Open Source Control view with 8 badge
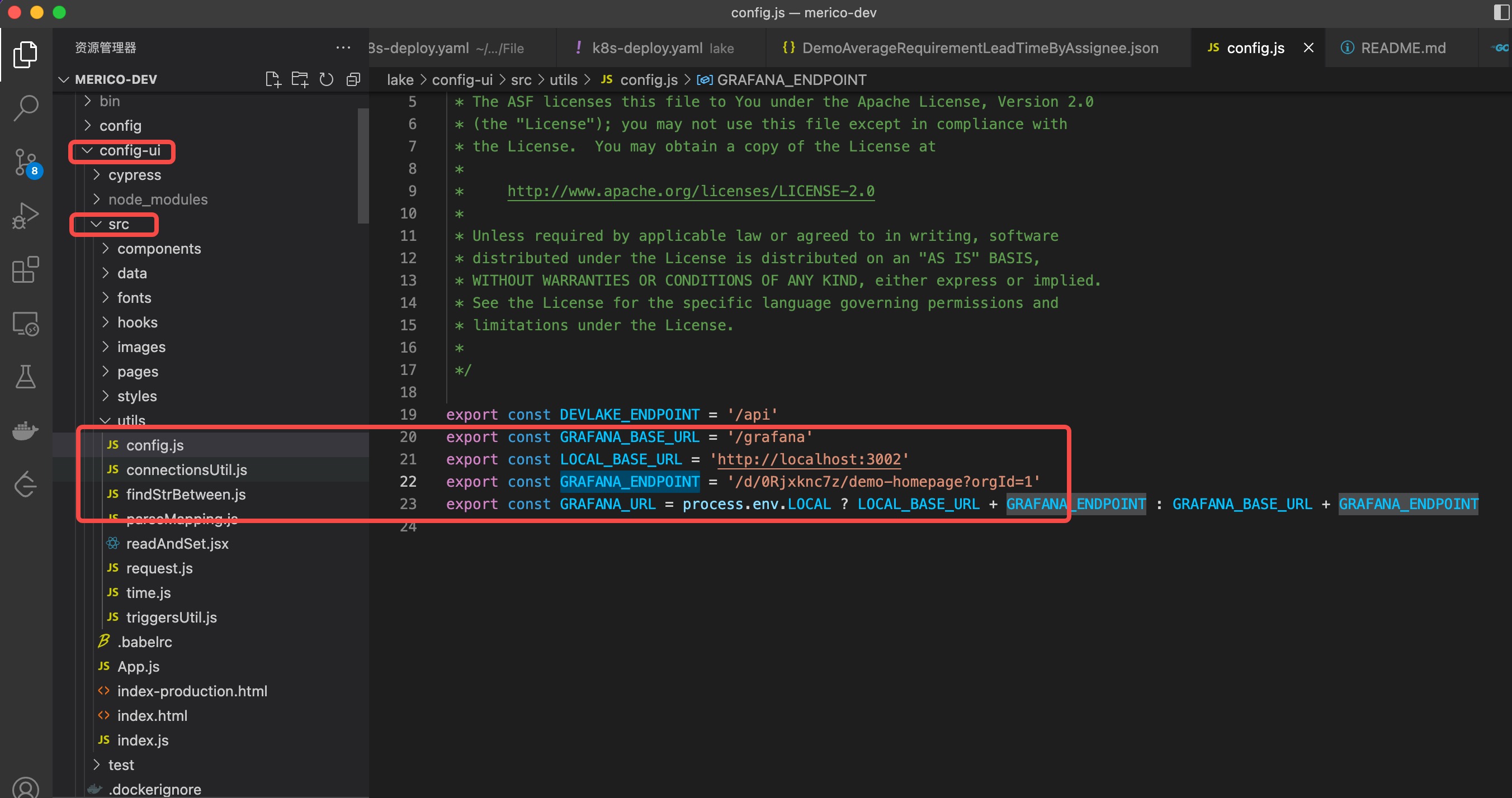 coord(26,162)
